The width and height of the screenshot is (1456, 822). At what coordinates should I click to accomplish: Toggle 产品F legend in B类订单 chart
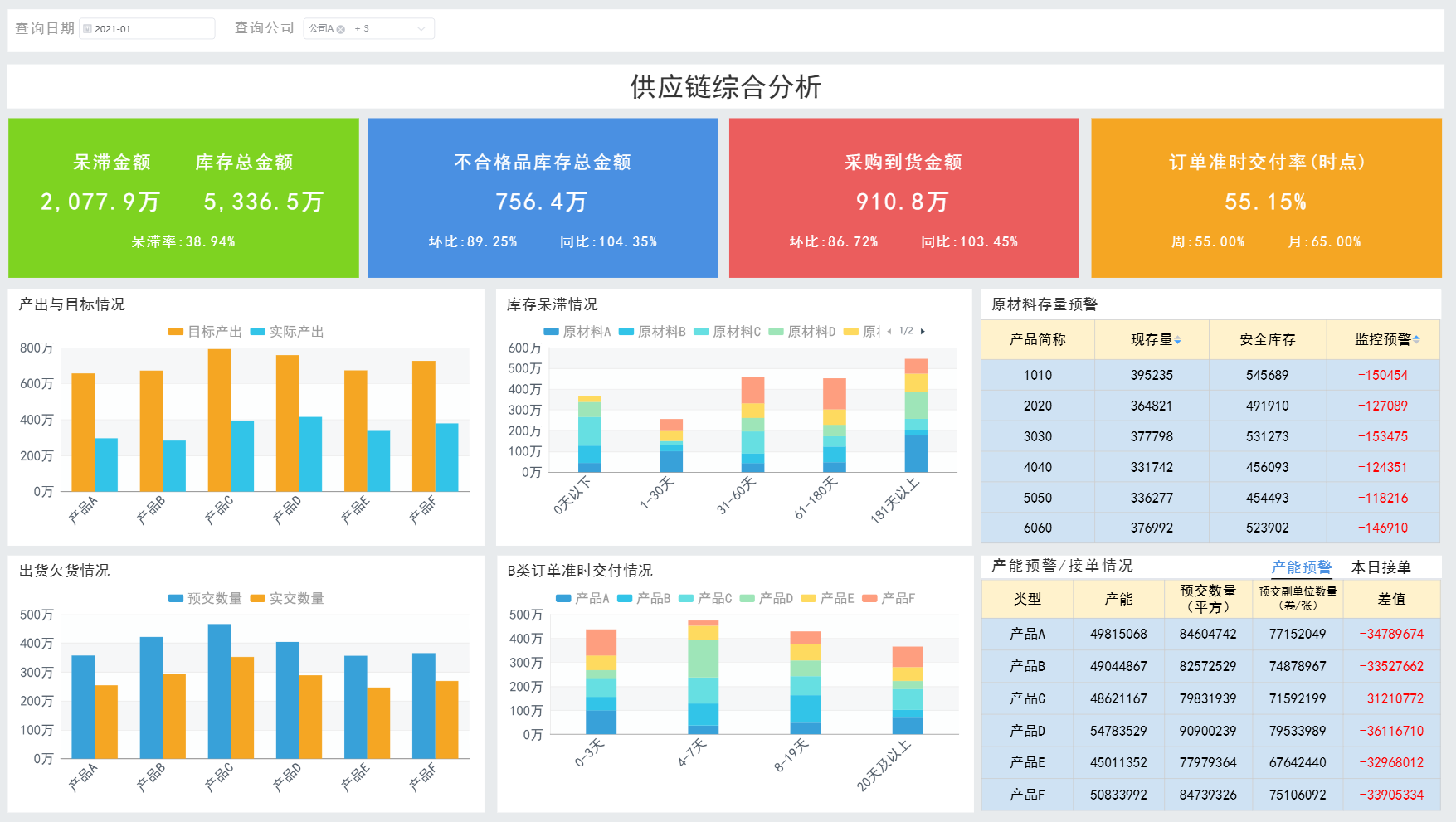pyautogui.click(x=889, y=598)
